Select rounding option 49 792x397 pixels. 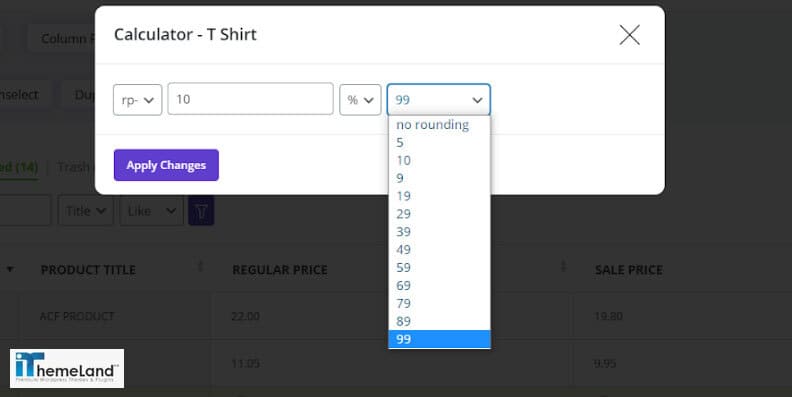tap(439, 250)
